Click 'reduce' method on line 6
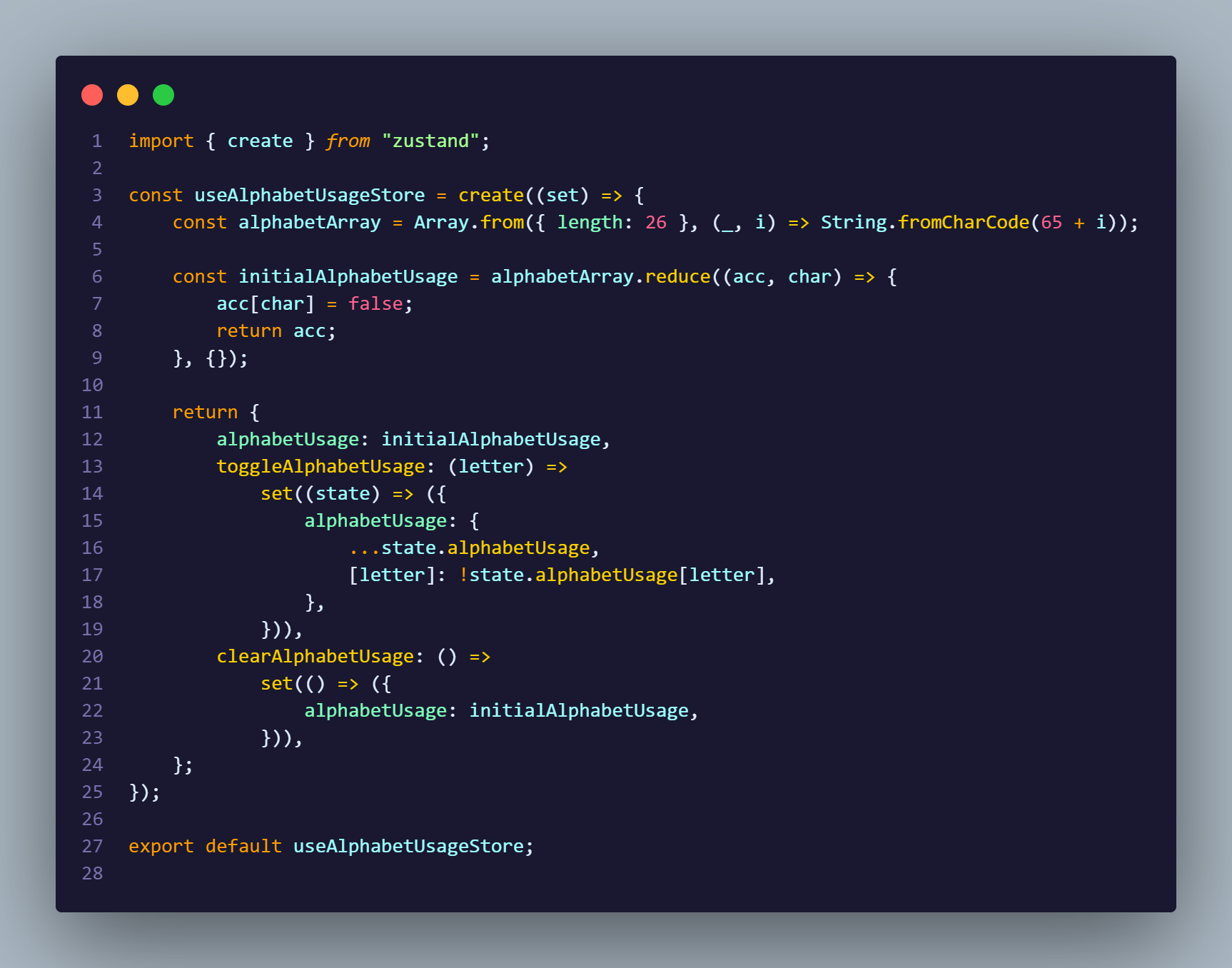 tap(678, 277)
